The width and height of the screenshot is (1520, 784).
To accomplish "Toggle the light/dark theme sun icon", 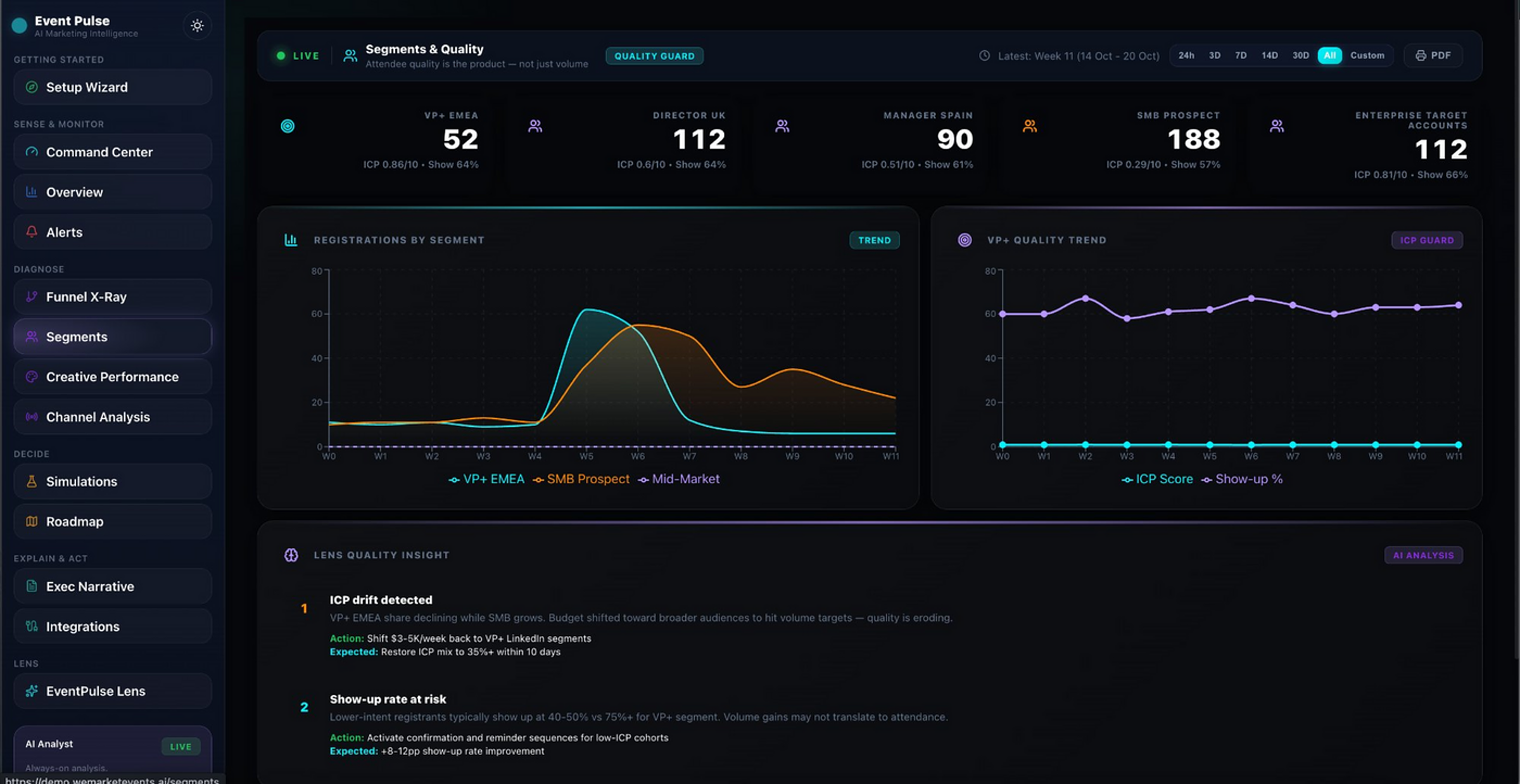I will [197, 26].
